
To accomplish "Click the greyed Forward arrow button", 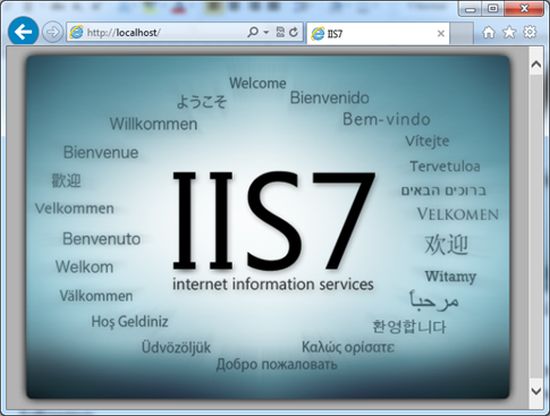I will [53, 32].
